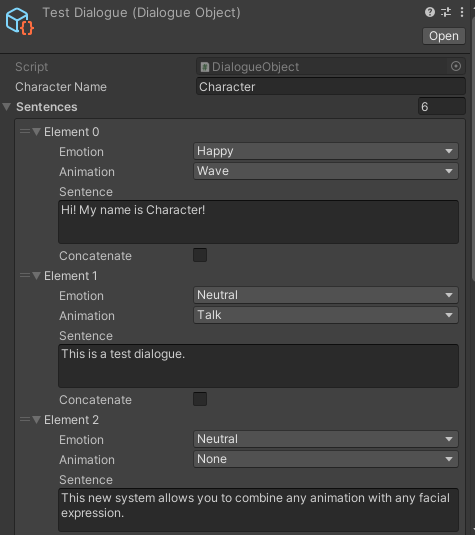Screen dimensions: 475x535
Task: Click the Open button
Action: [444, 36]
